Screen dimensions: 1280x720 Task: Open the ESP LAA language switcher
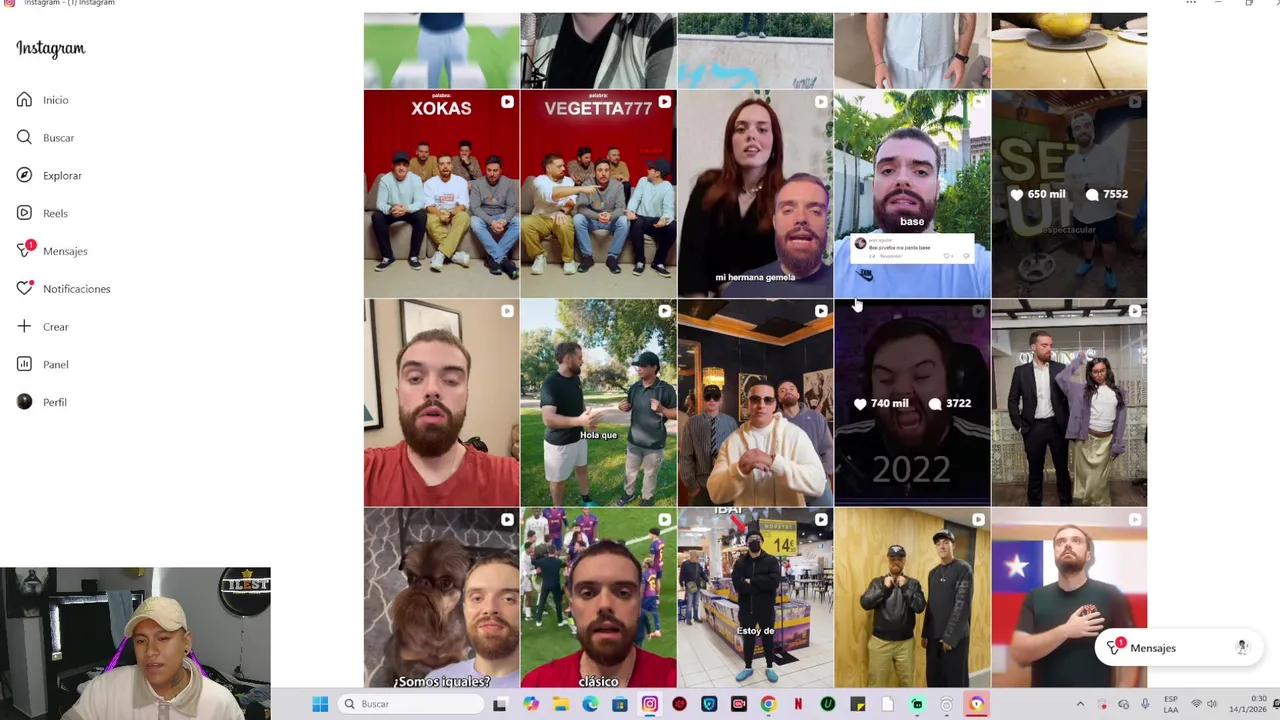(x=1171, y=704)
